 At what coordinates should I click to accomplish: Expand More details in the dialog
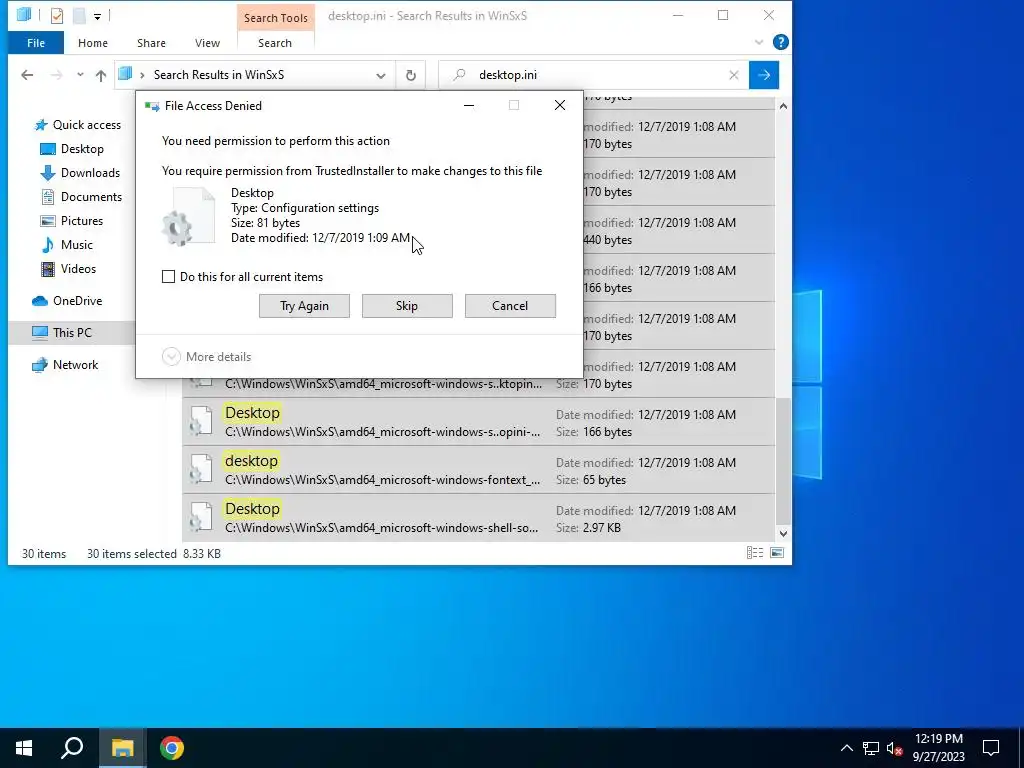(x=207, y=357)
